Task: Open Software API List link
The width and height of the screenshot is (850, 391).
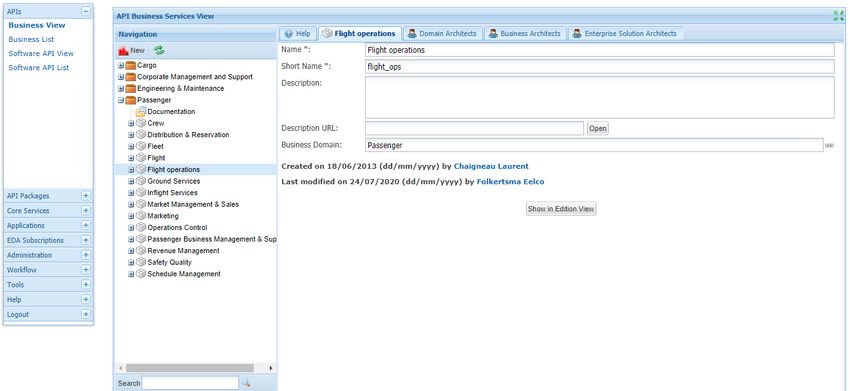Action: pyautogui.click(x=38, y=67)
